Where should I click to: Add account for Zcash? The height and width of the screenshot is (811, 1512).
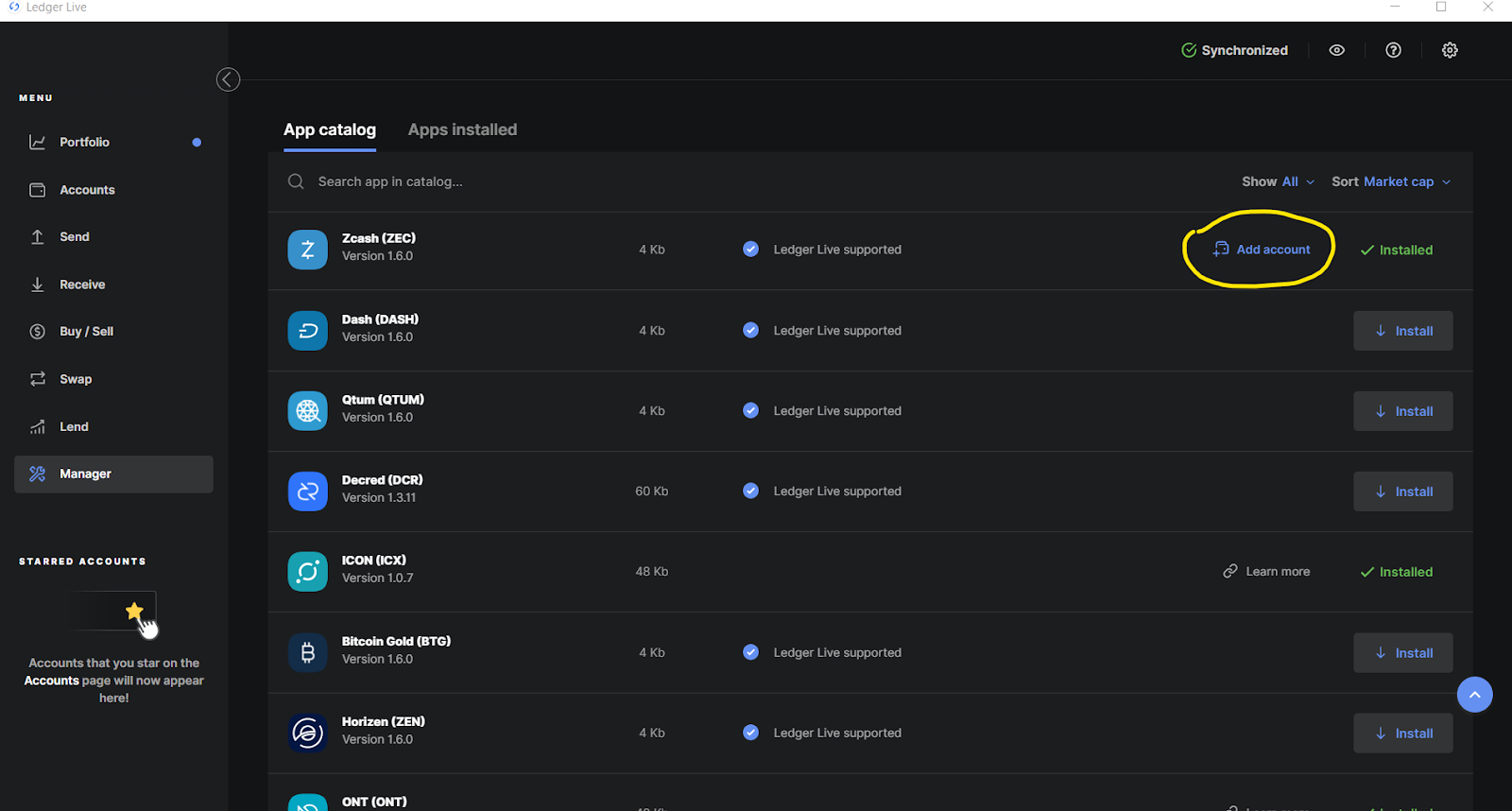click(x=1262, y=250)
